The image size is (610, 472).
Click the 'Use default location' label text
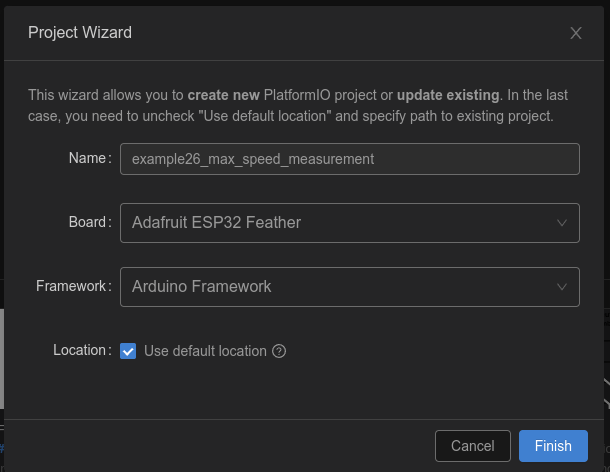[205, 351]
